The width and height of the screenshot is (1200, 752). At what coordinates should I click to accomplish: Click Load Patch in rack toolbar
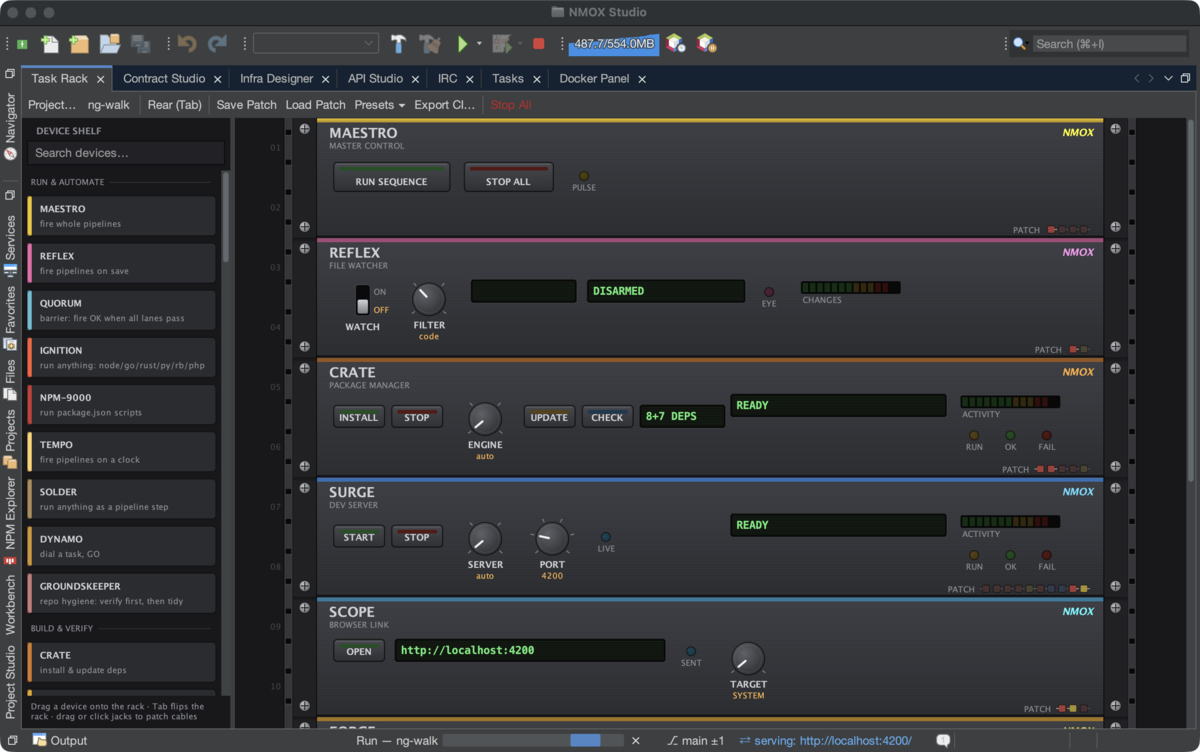(315, 105)
